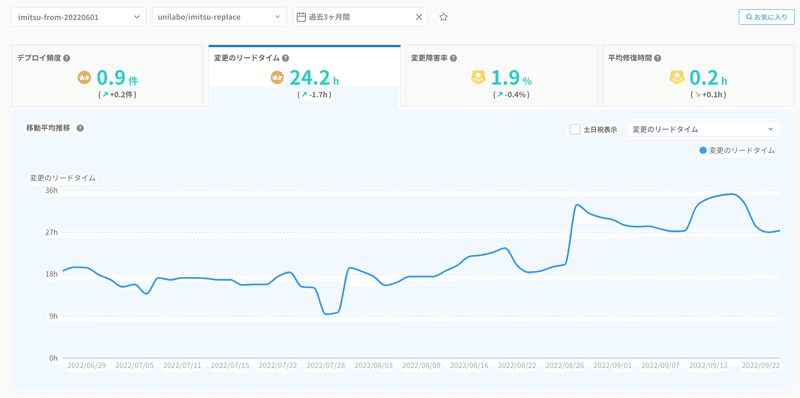The width and height of the screenshot is (800, 398).
Task: Toggle the 変更のリードタイム legend item
Action: point(737,151)
